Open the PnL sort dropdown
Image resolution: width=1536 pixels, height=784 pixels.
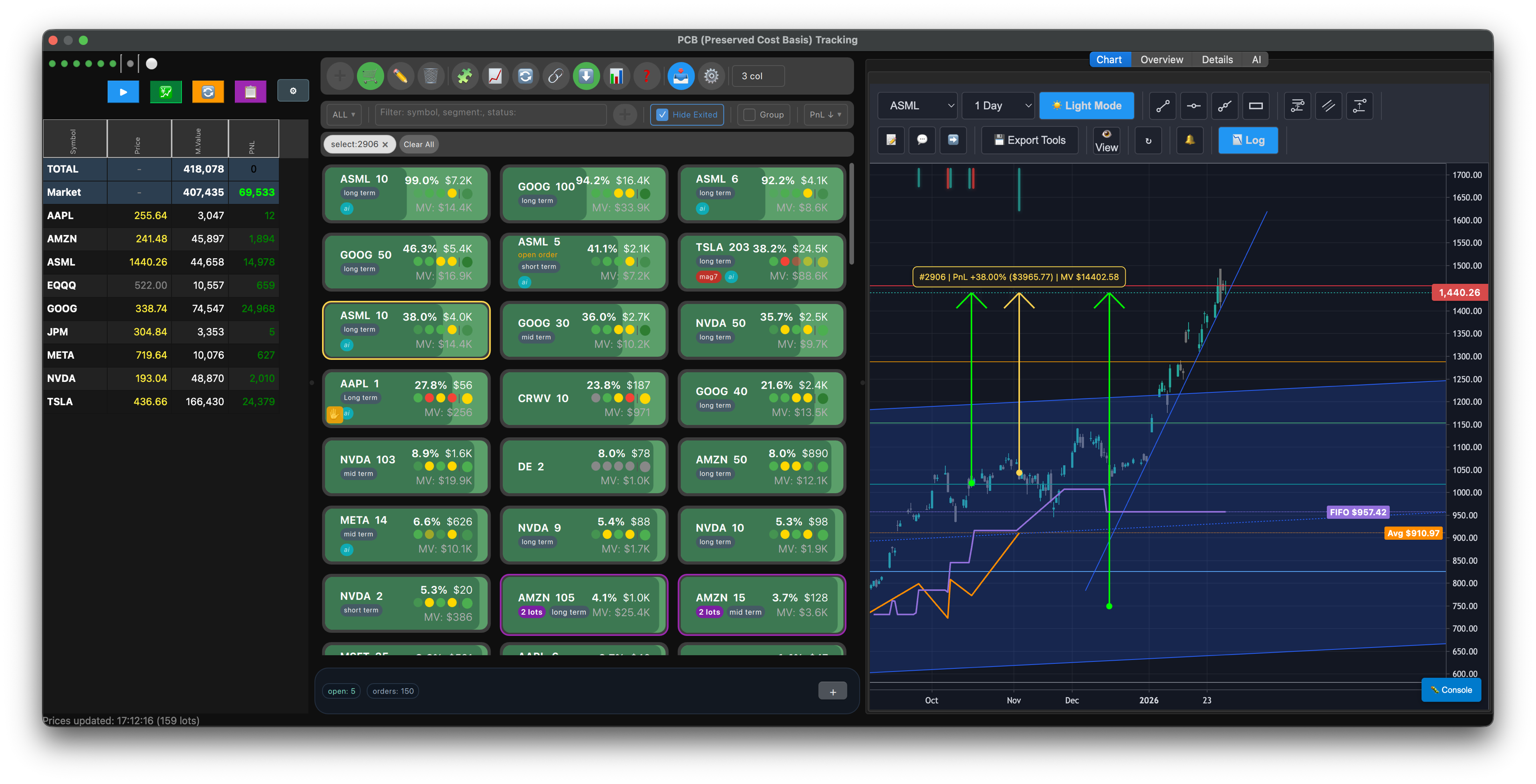click(825, 115)
